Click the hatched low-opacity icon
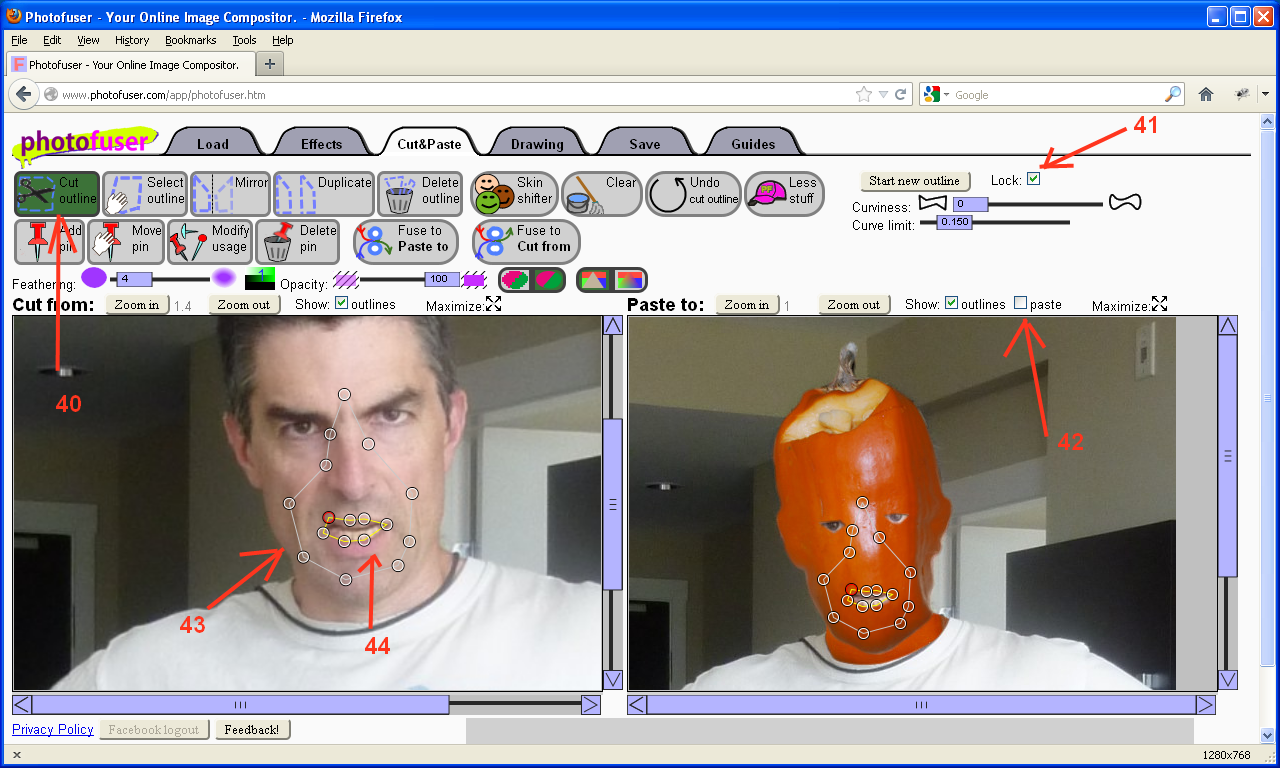Viewport: 1280px width, 768px height. [345, 279]
